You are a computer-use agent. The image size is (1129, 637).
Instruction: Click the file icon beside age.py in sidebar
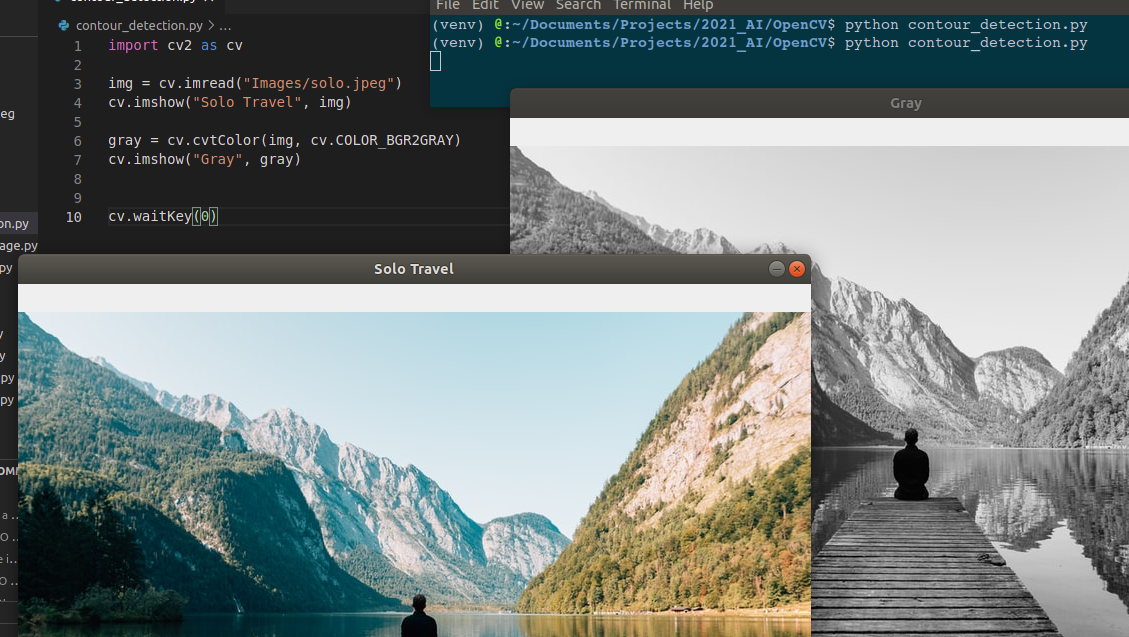[2, 245]
